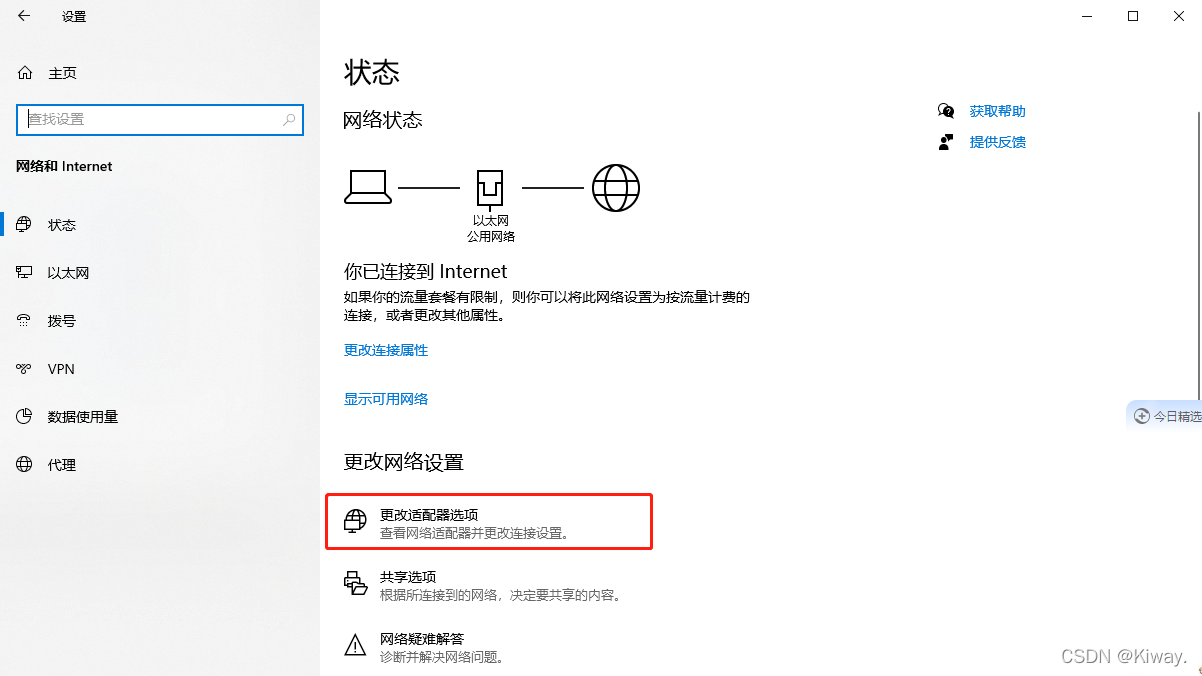Viewport: 1202px width, 676px height.
Task: Go back with the arrow button
Action: (23, 16)
